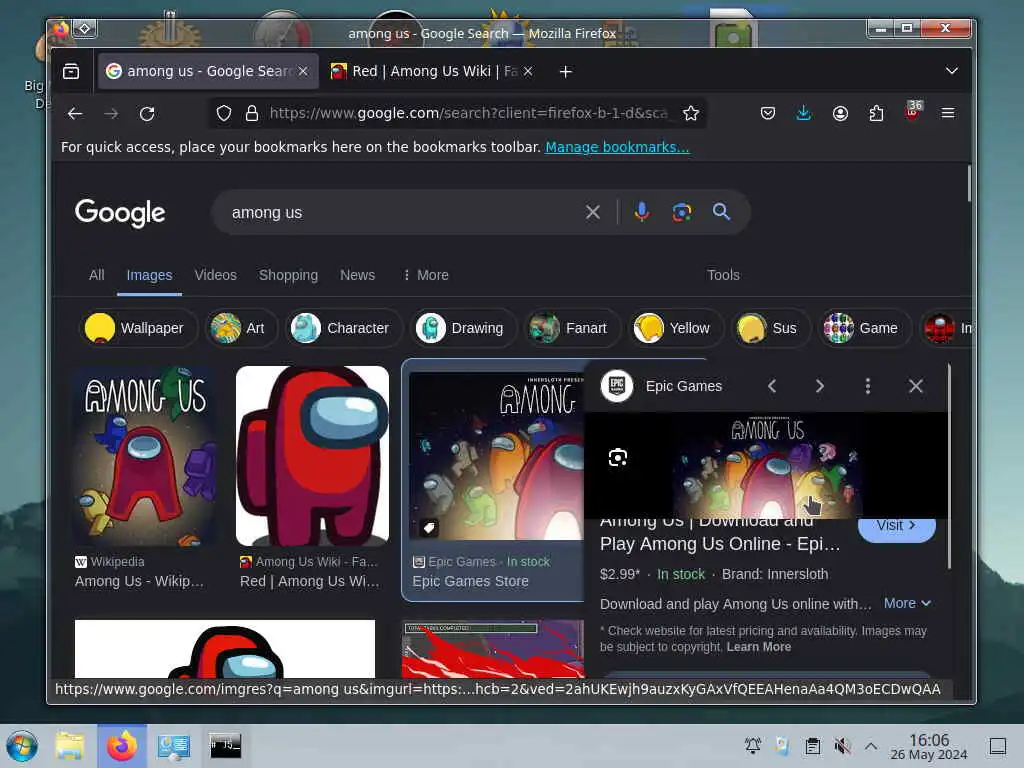The width and height of the screenshot is (1024, 768).
Task: Switch to Shopping results tab
Action: (x=288, y=275)
